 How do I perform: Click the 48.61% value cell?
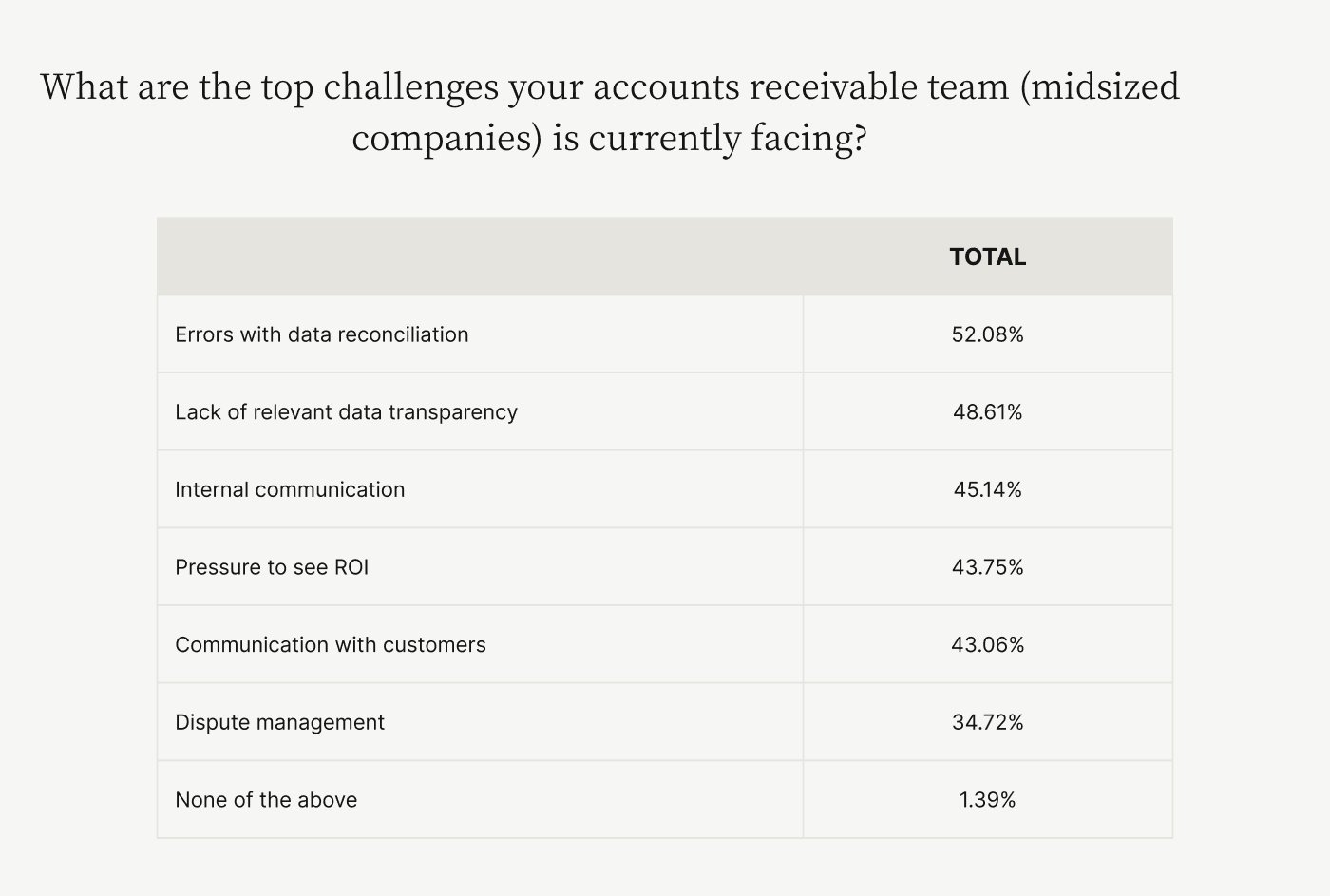(x=988, y=412)
